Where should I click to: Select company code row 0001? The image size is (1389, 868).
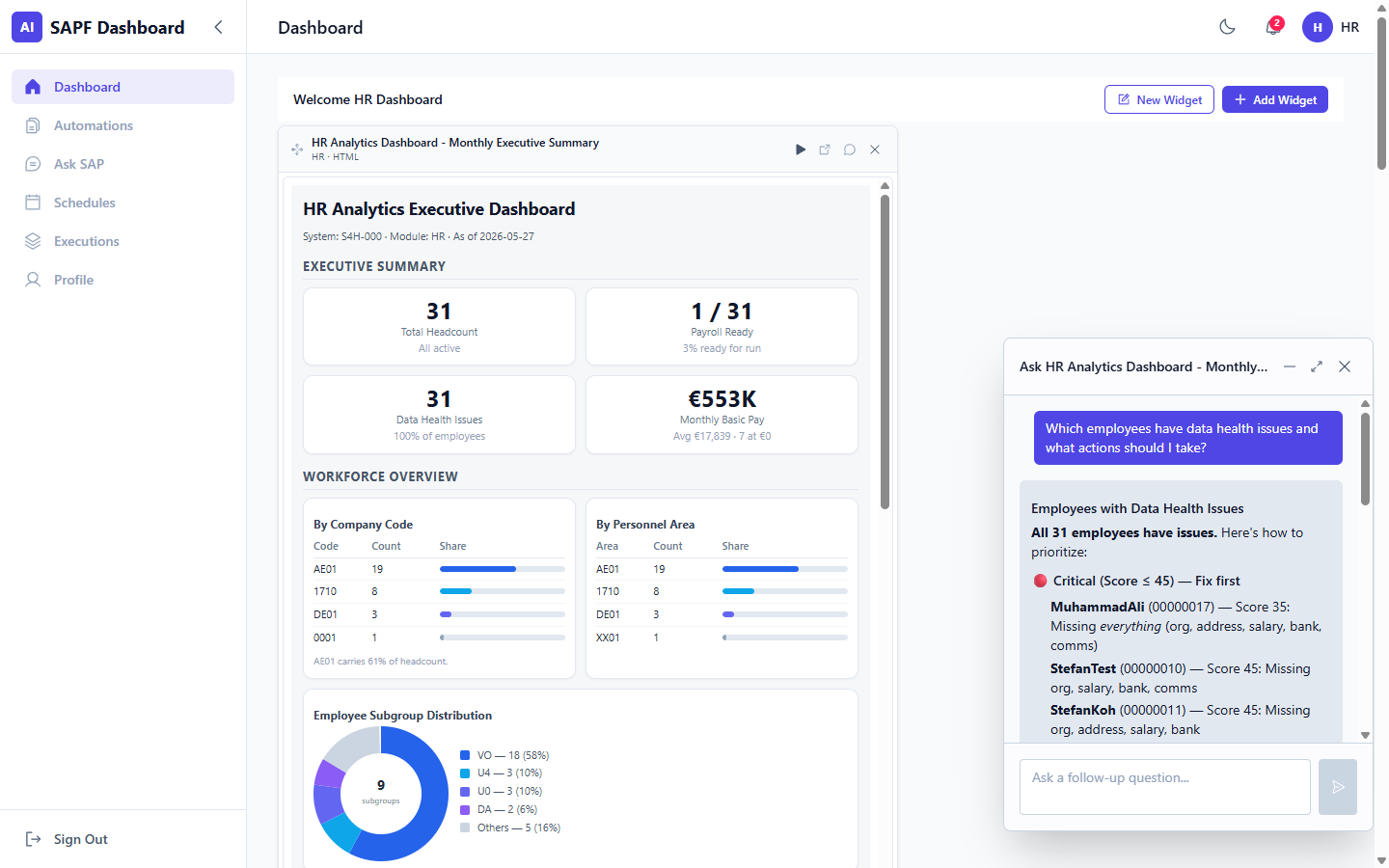click(439, 637)
